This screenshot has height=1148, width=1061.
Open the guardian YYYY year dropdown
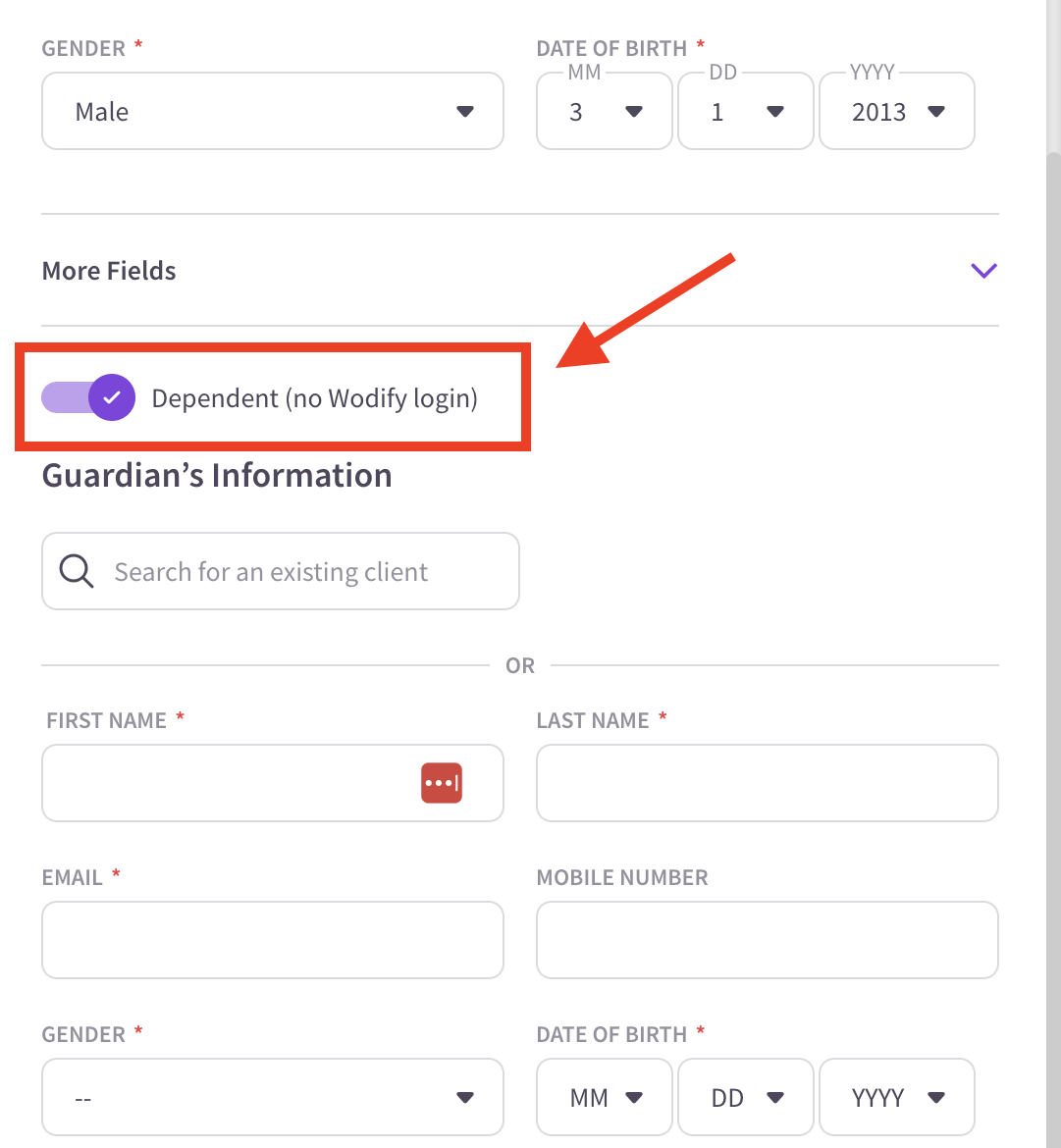tap(896, 1097)
